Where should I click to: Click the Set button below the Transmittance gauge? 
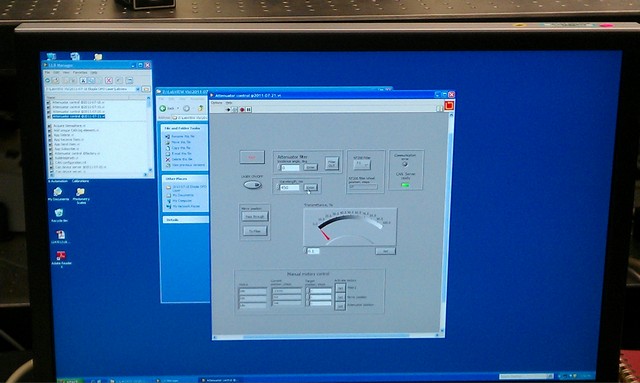(x=385, y=251)
